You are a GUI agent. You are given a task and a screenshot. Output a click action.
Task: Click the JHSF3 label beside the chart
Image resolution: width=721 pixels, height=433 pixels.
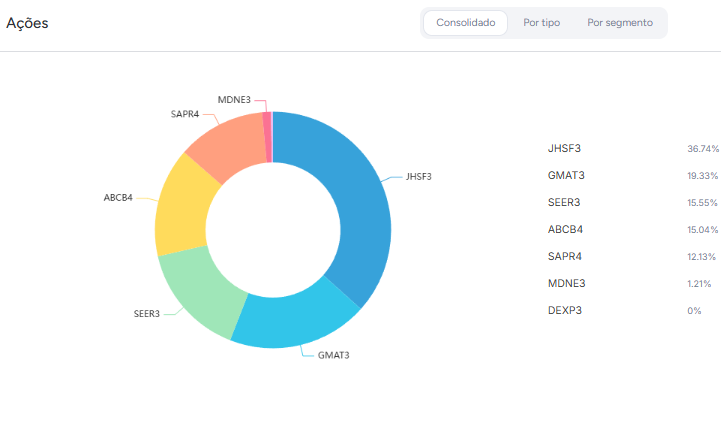pyautogui.click(x=418, y=177)
